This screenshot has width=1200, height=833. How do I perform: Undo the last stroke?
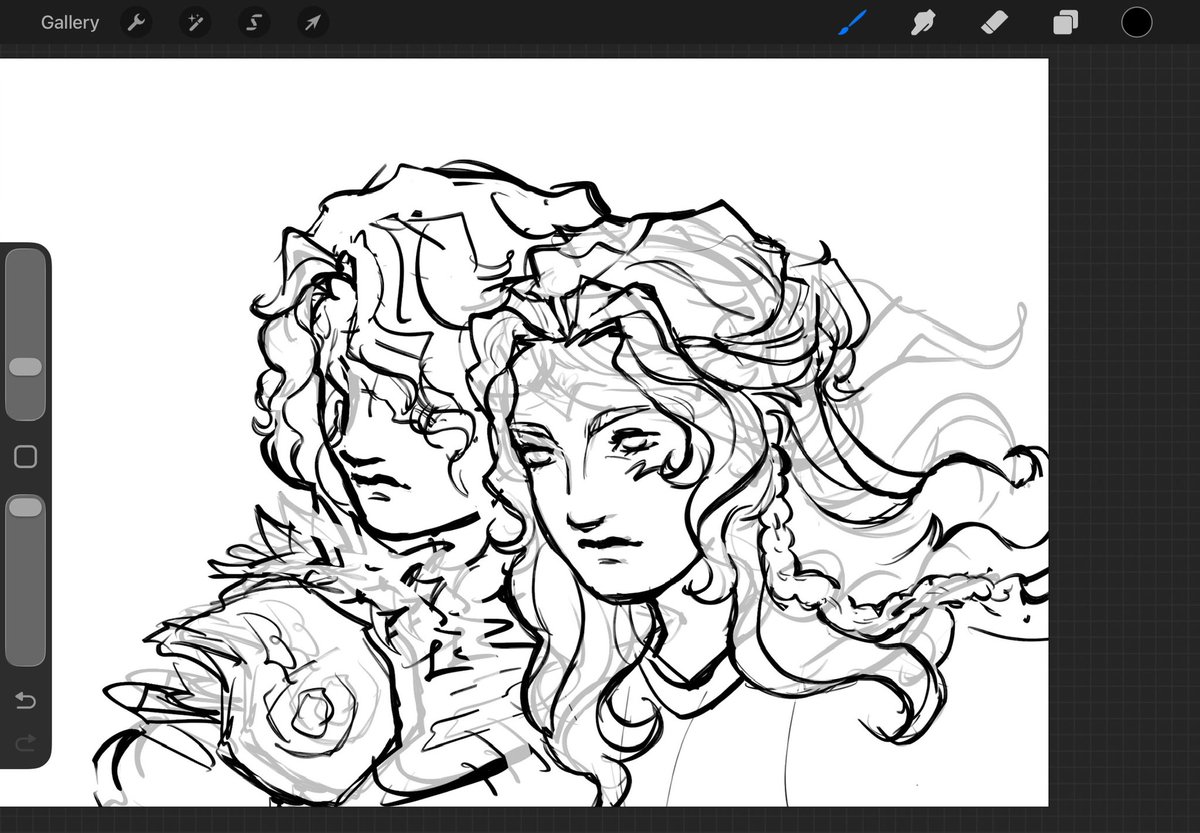point(26,701)
